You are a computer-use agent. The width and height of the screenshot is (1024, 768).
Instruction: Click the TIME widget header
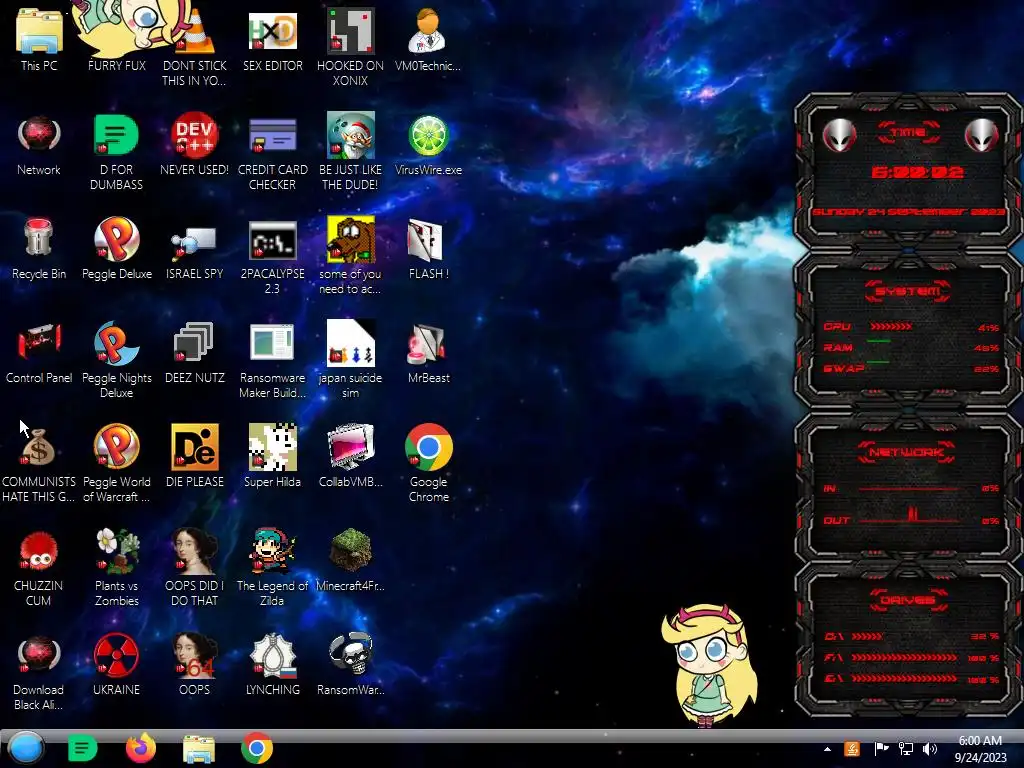(x=908, y=133)
